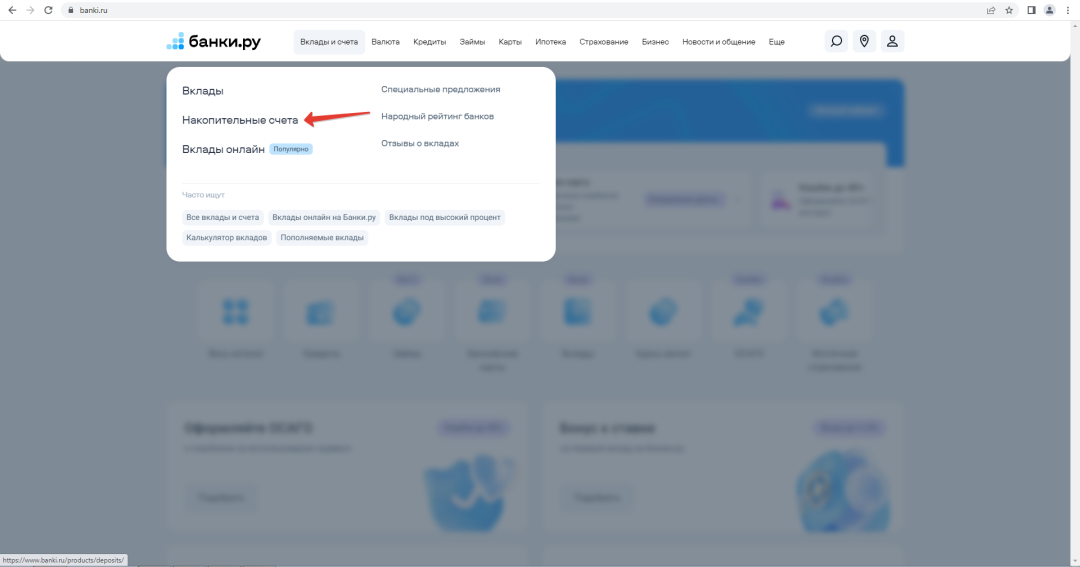
Task: Select Накопительные счета link
Action: pyautogui.click(x=240, y=120)
